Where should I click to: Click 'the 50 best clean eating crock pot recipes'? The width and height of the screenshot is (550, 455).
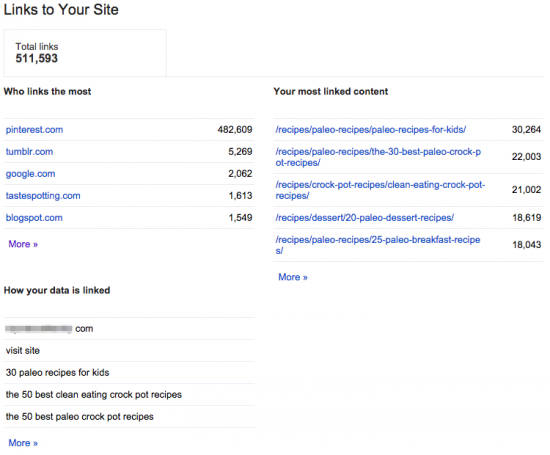pyautogui.click(x=94, y=395)
